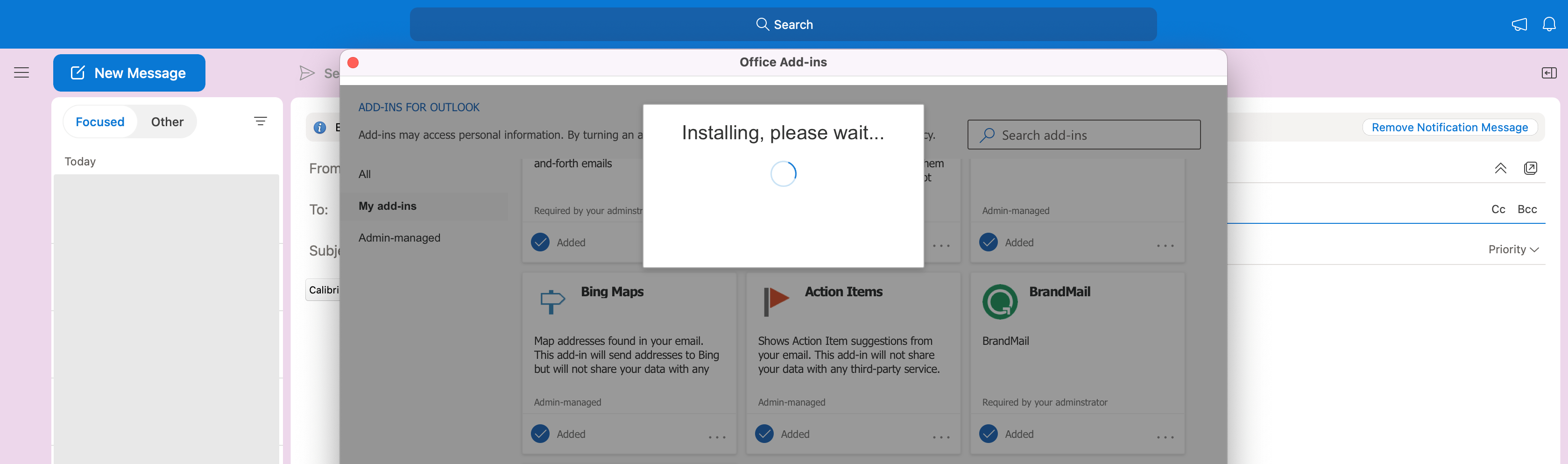Open the message list filter icon
Viewport: 1568px width, 464px height.
[260, 122]
